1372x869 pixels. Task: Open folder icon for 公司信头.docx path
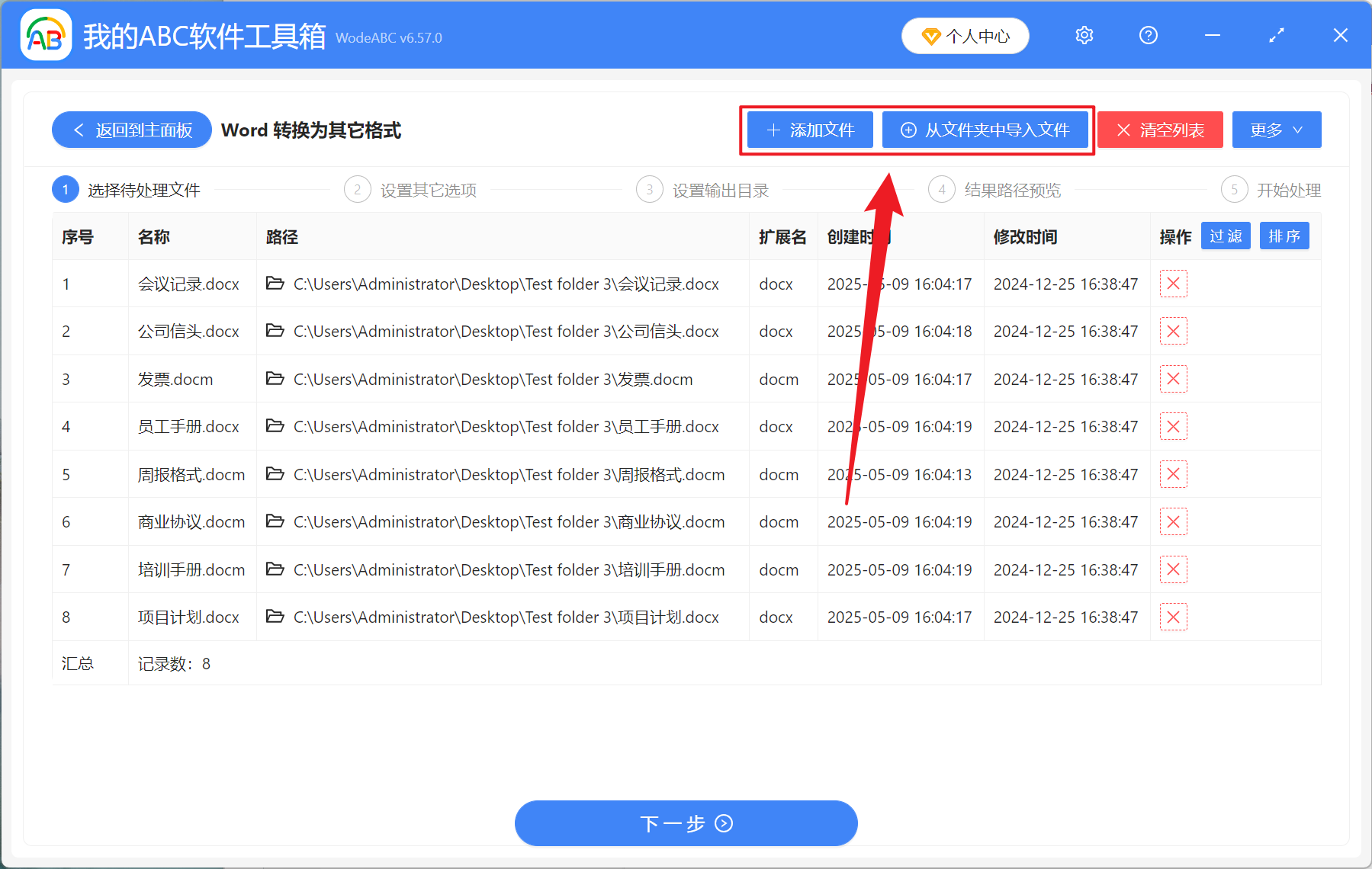275,331
